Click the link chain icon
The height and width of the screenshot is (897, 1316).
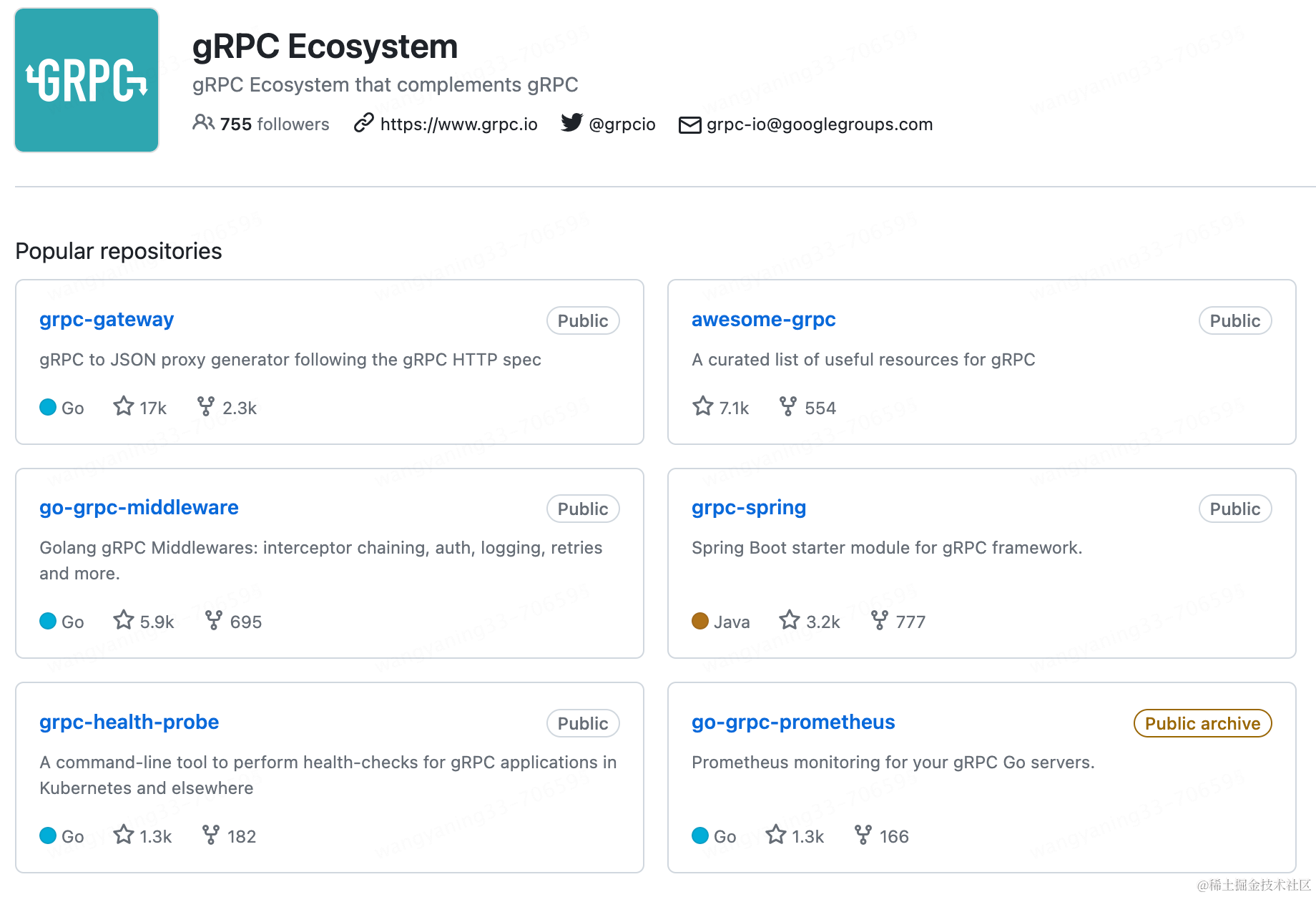click(364, 123)
